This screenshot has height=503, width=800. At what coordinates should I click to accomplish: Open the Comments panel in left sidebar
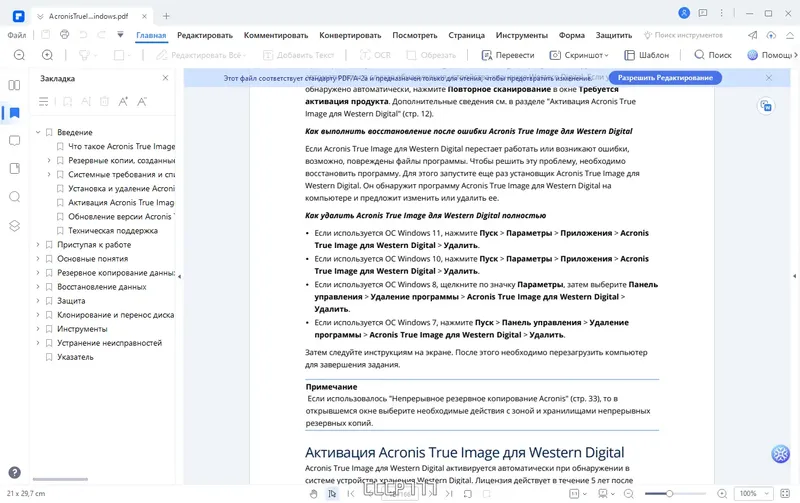[x=14, y=141]
